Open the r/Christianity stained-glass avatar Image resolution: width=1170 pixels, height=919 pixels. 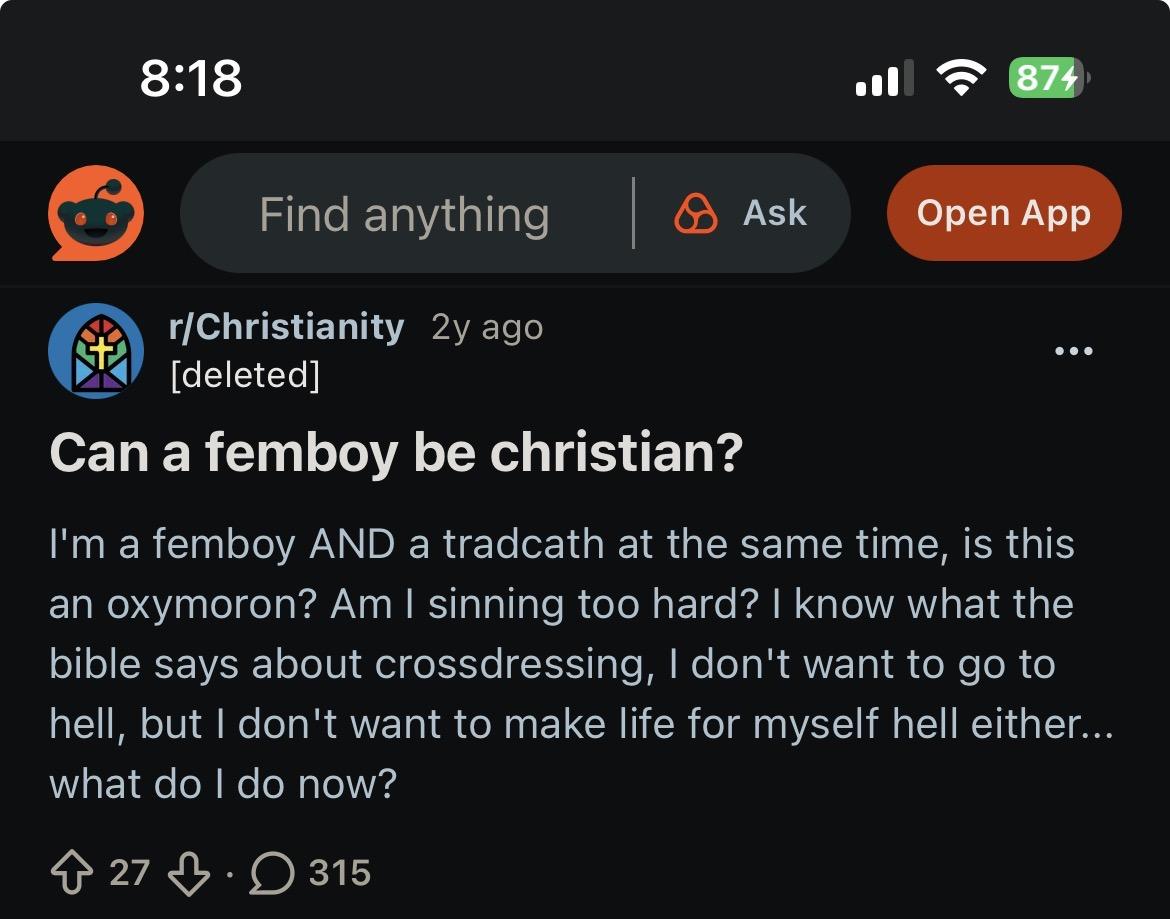tap(96, 351)
